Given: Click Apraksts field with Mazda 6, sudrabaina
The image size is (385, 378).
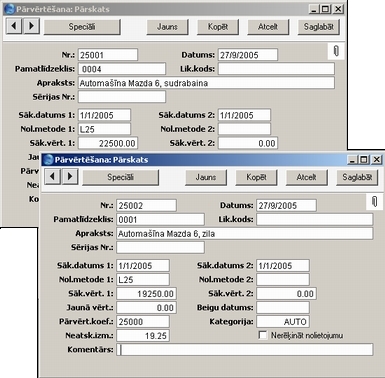Looking at the screenshot, I should [x=206, y=83].
